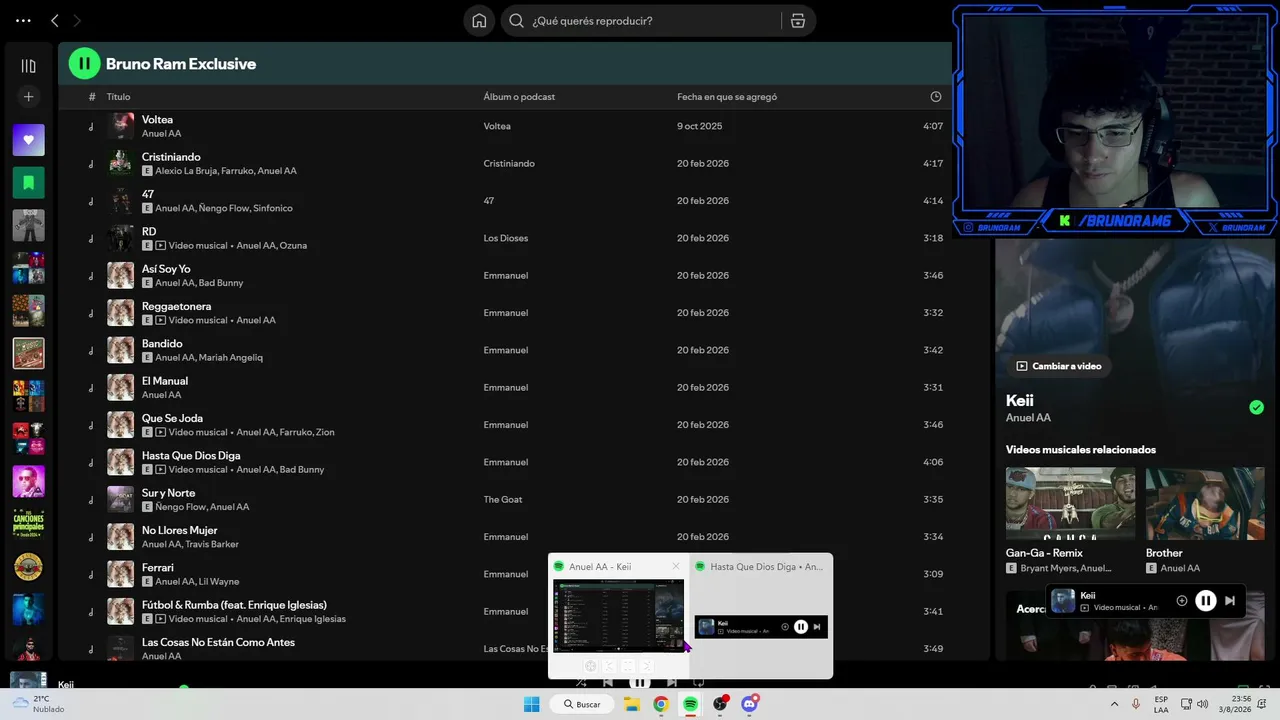
Task: Close the Anuel AA - Keii taskbar preview
Action: [x=676, y=566]
